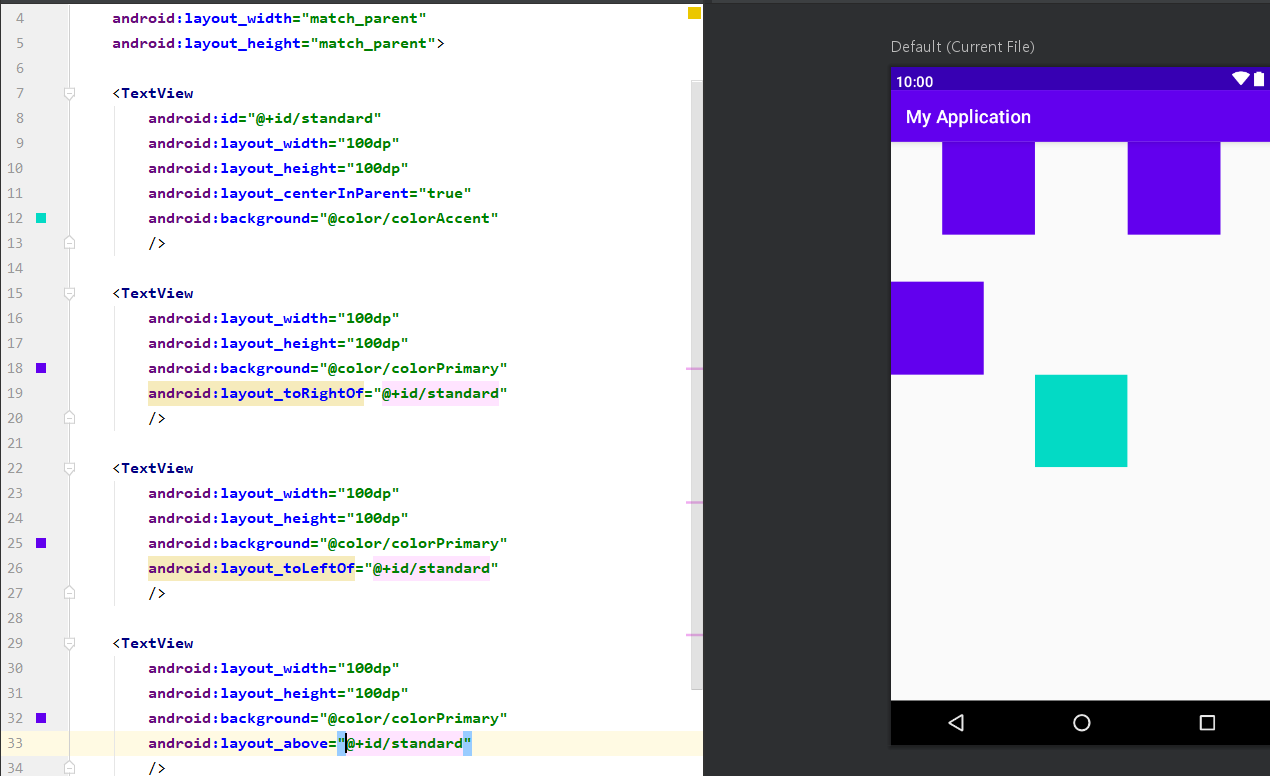Click the android:layout_toLeftOf attribute
Screen dimensions: 1270x776
tap(251, 568)
